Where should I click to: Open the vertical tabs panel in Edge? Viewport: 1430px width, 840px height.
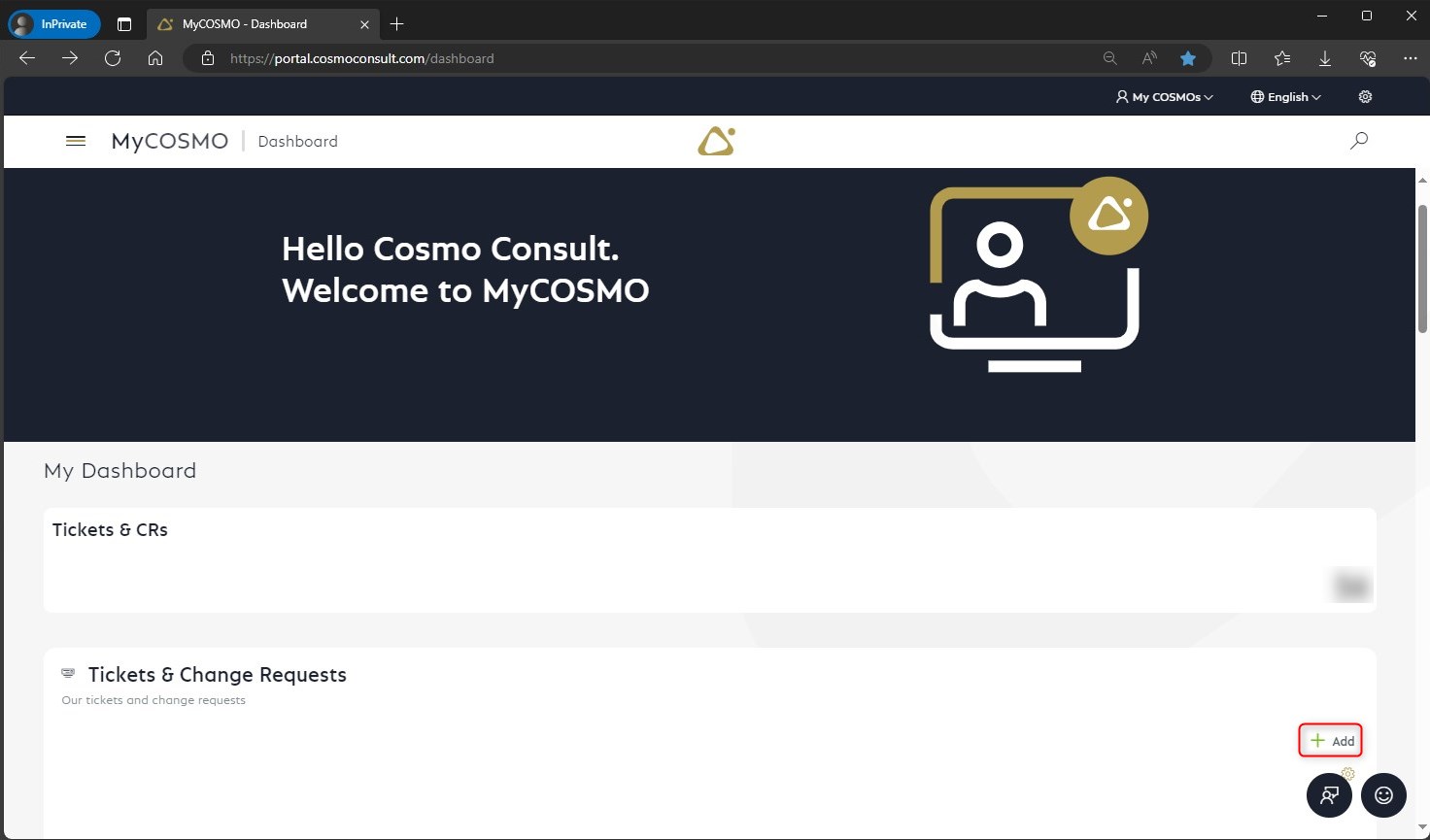(124, 23)
